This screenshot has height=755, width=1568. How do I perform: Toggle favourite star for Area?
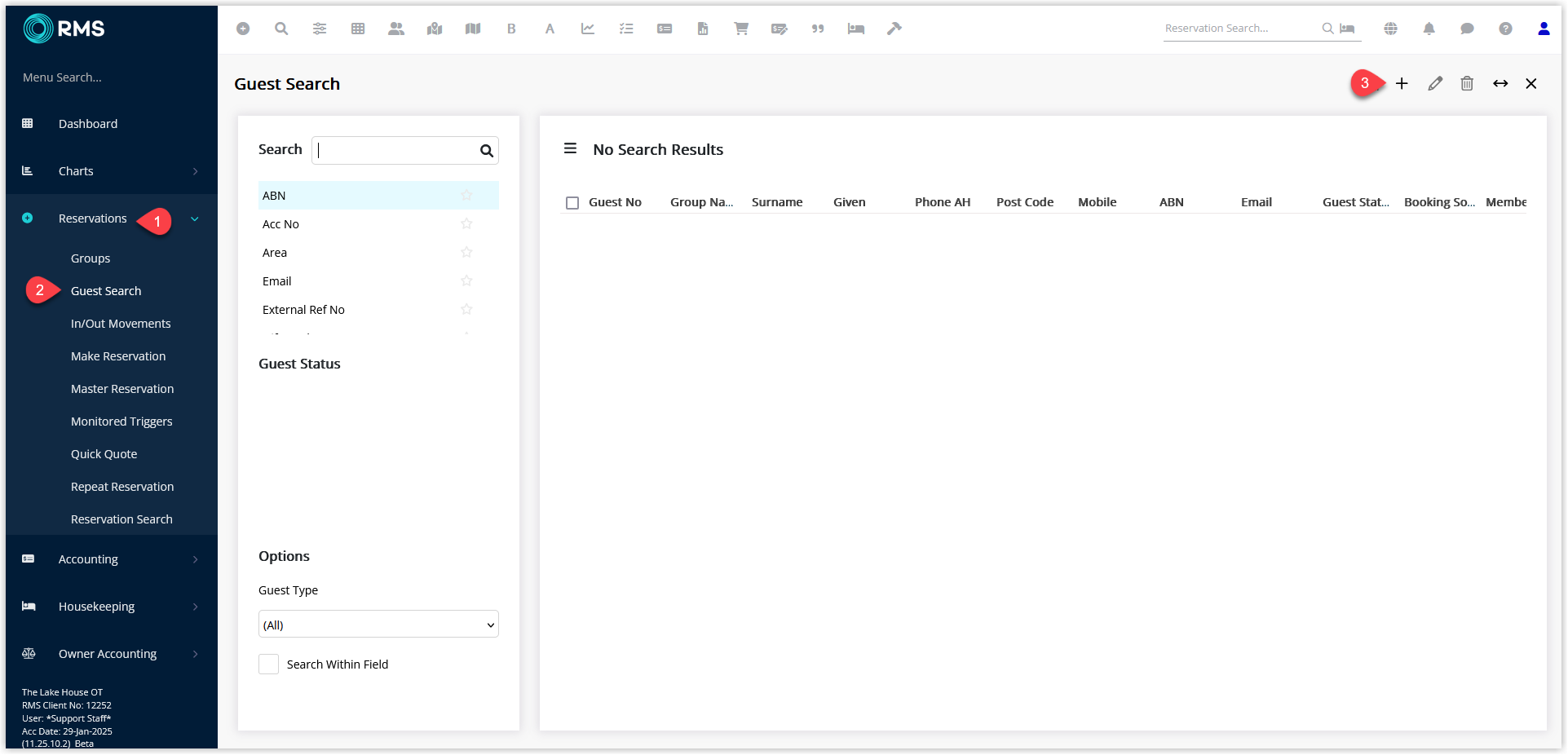click(x=466, y=252)
